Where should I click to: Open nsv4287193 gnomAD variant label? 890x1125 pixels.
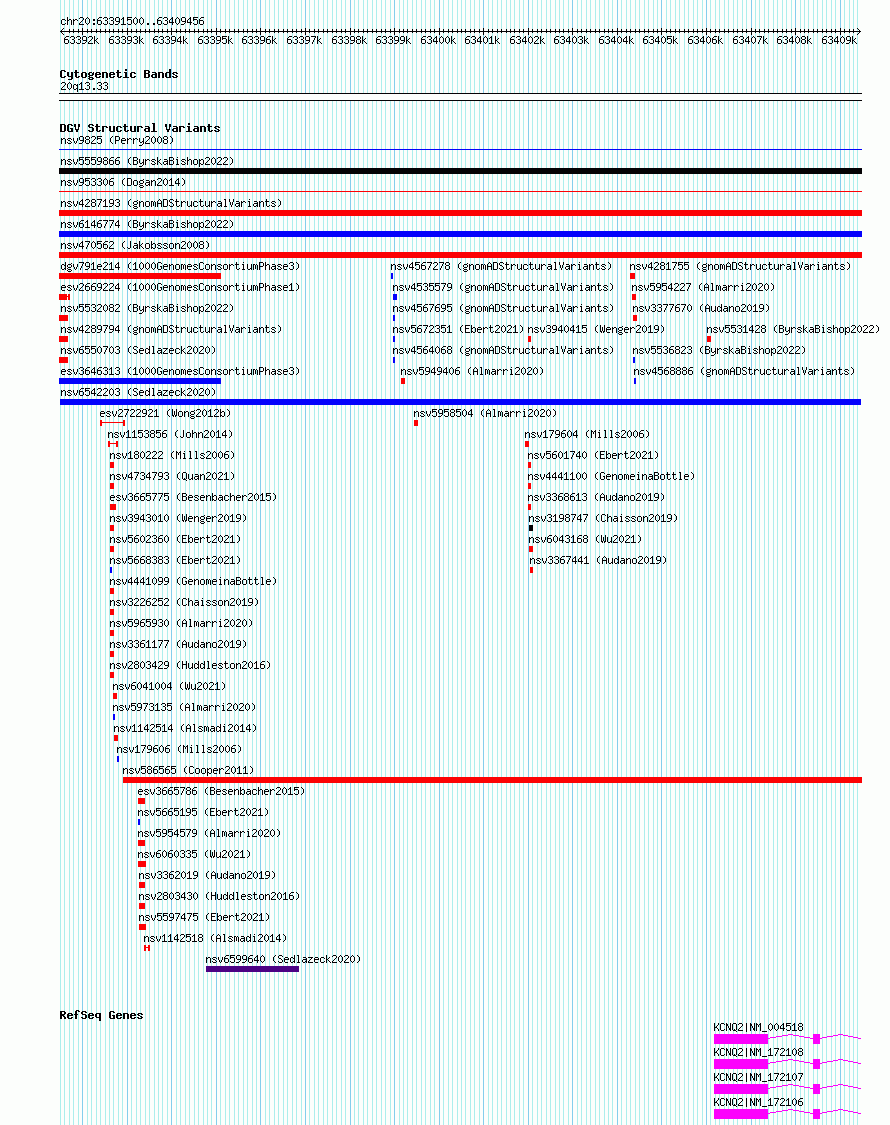tap(171, 203)
